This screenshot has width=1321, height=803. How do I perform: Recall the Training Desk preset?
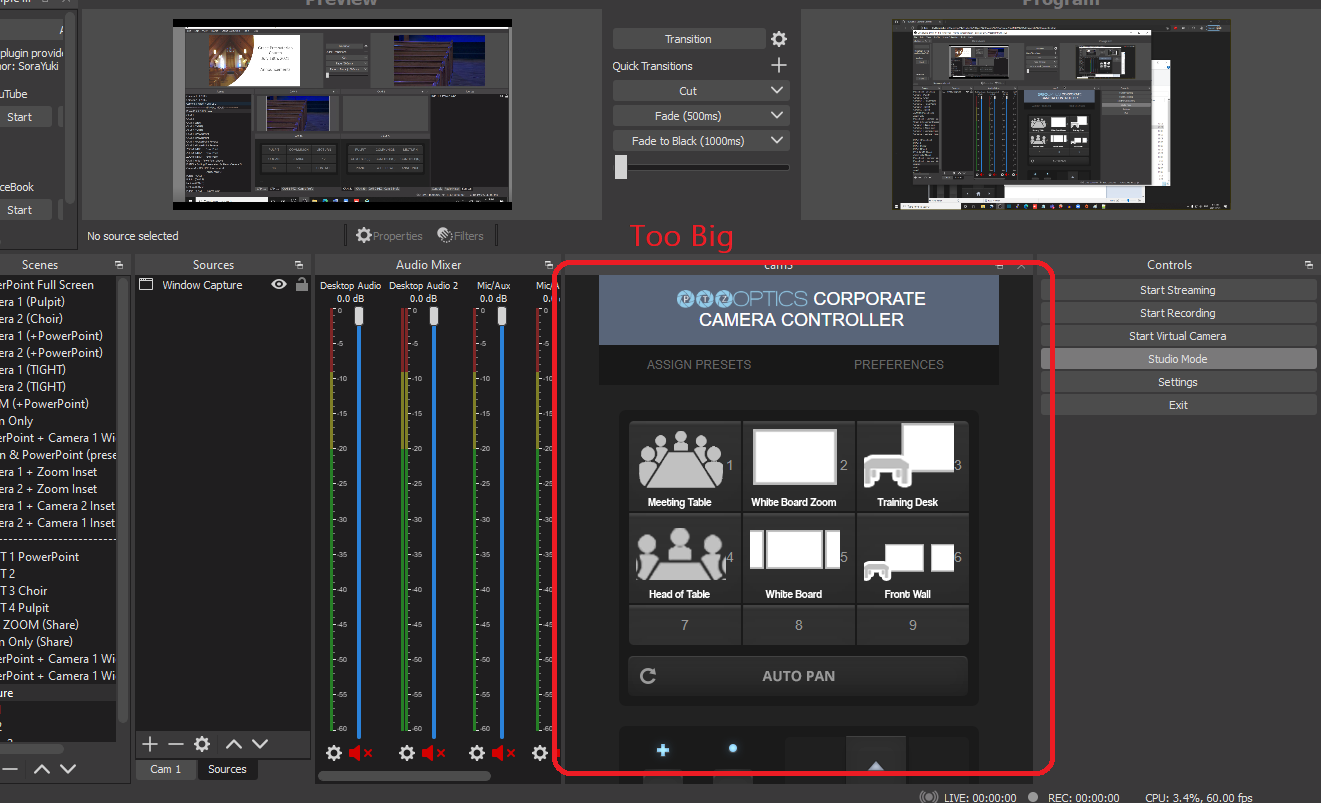[913, 466]
